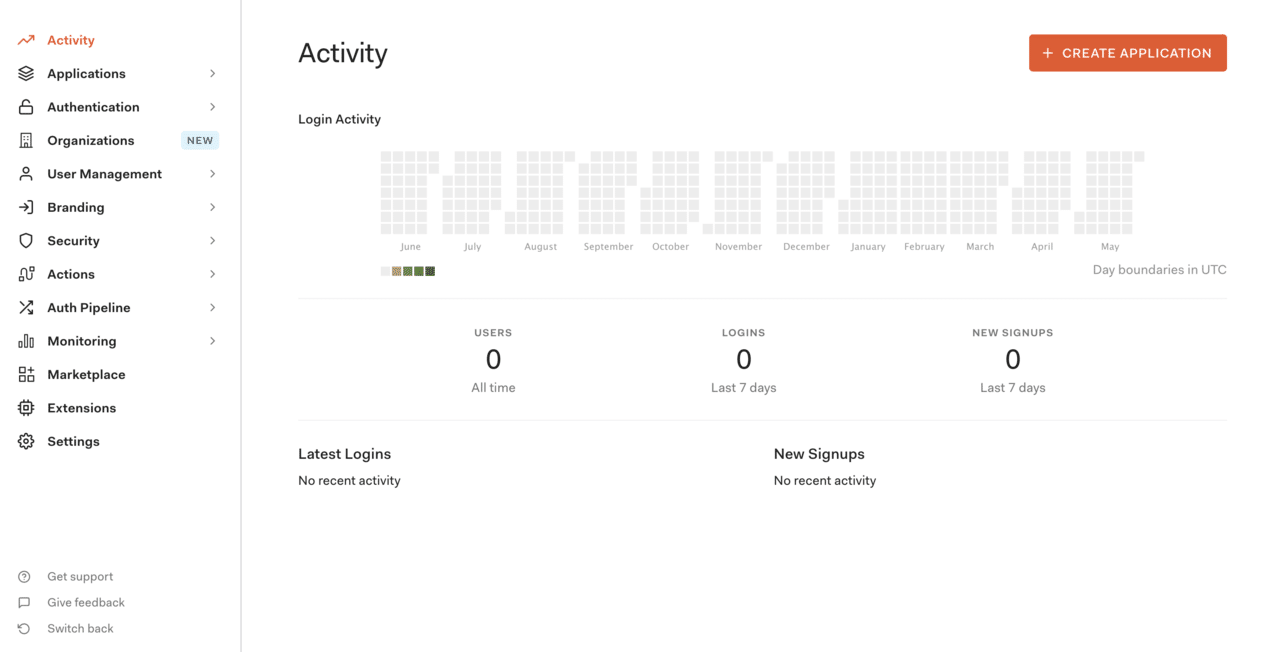
Task: Select the Organizations menu item
Action: click(x=90, y=141)
